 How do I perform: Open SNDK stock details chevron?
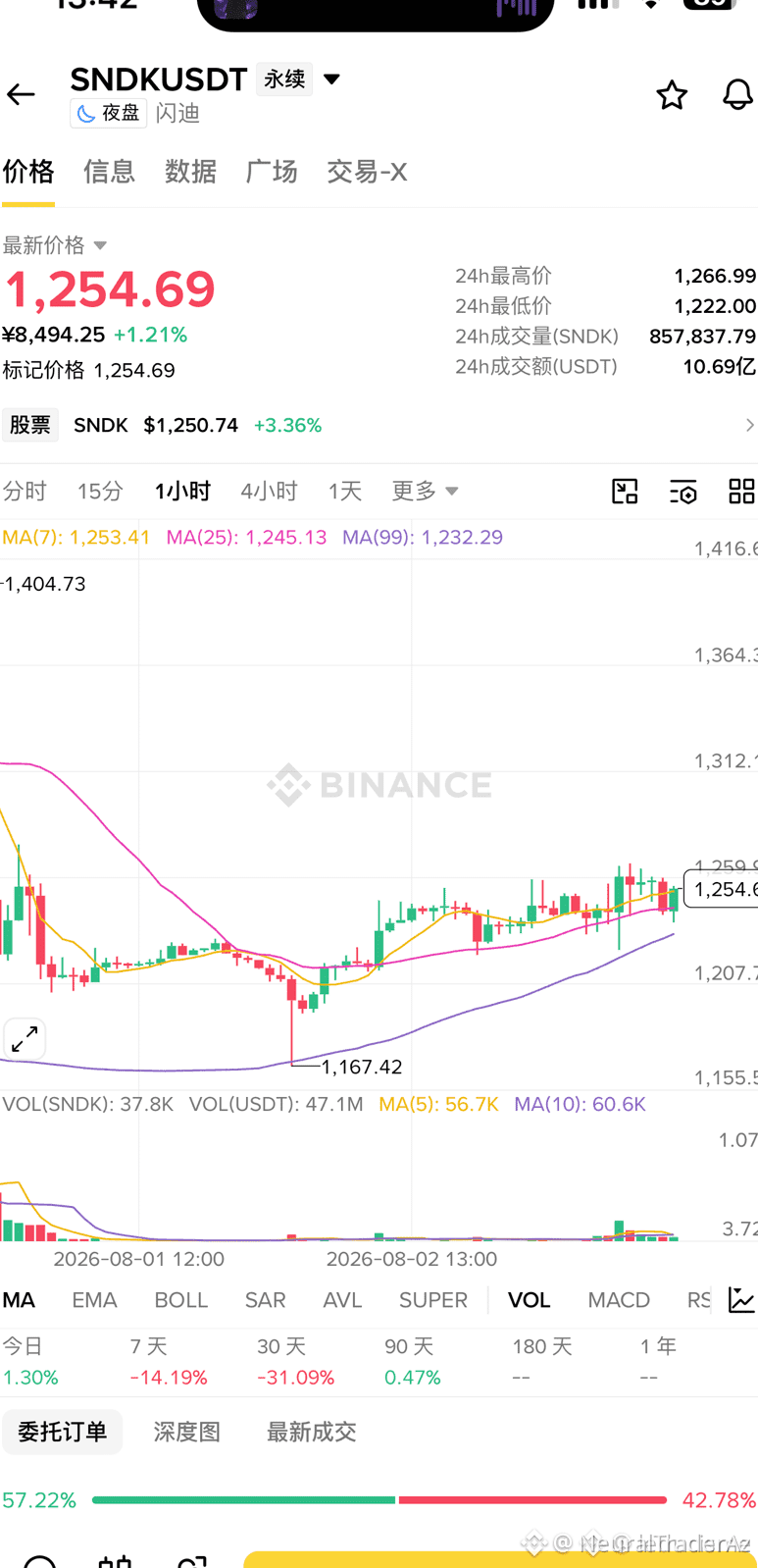(749, 425)
